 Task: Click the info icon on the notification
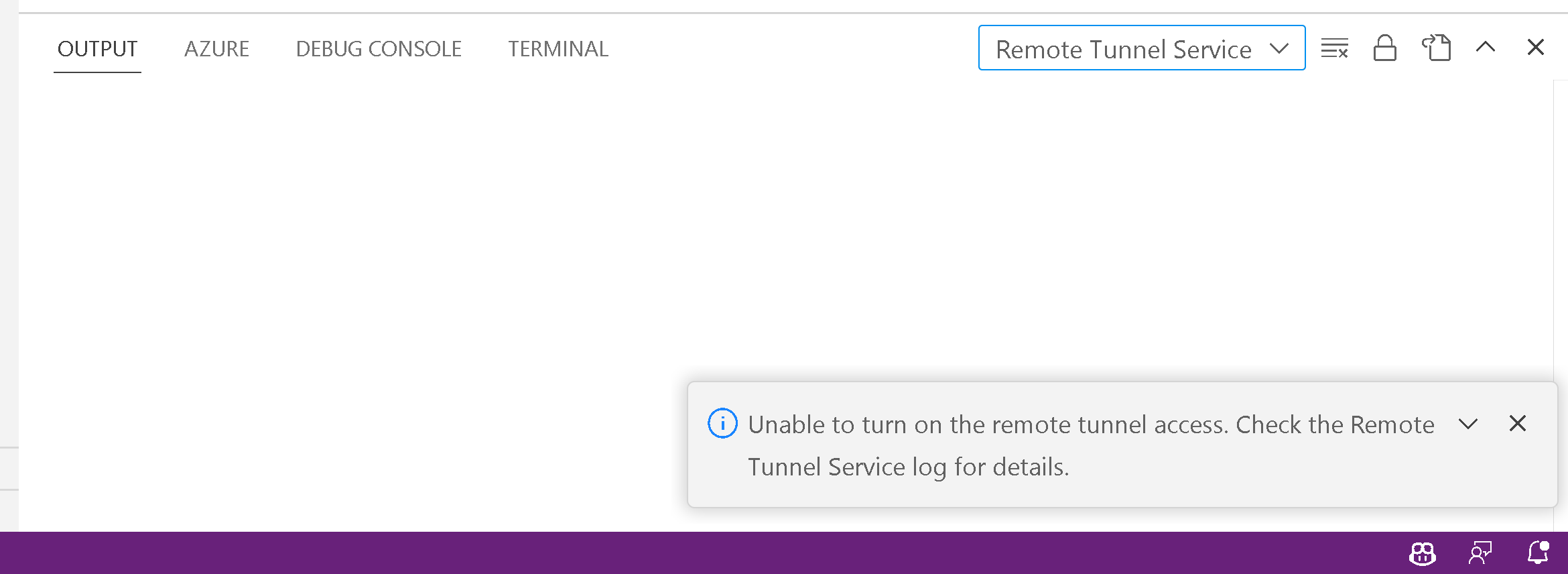[722, 423]
